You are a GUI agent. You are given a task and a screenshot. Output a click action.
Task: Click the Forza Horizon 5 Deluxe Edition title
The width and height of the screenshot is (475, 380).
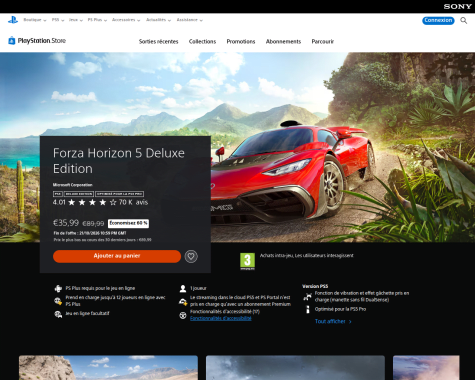coord(119,161)
